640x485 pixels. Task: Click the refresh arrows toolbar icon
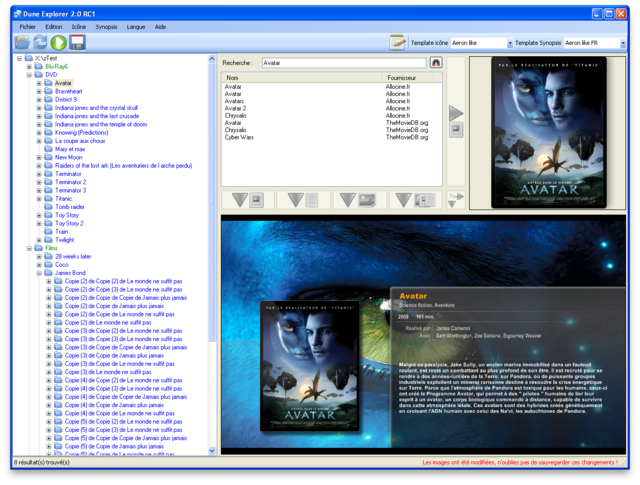(40, 43)
